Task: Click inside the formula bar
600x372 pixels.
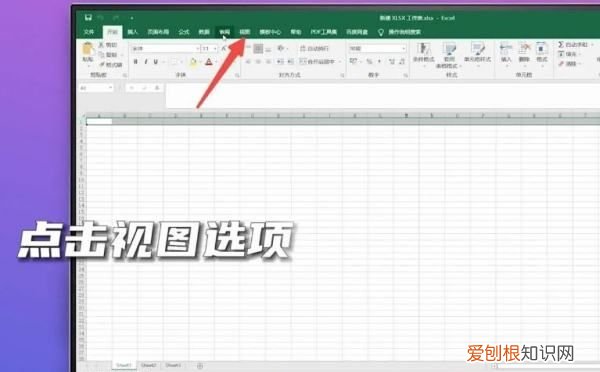Action: coord(383,95)
